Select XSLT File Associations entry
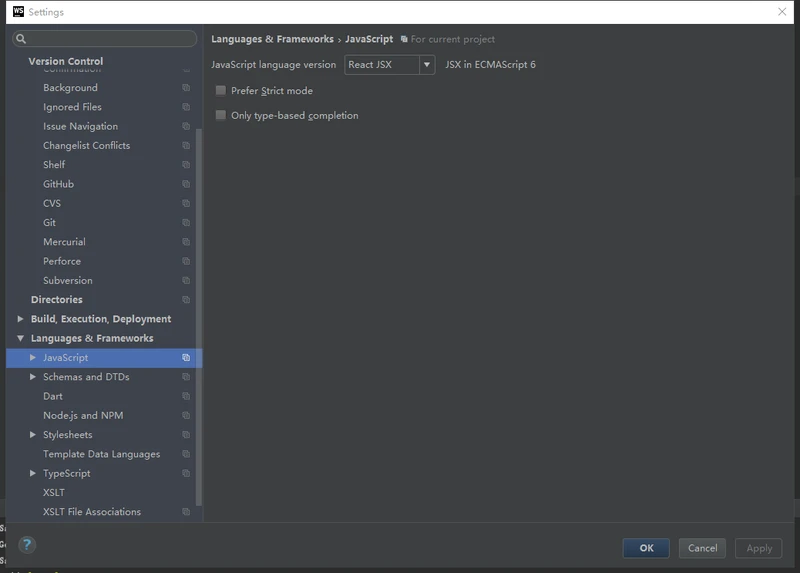The image size is (800, 573). (x=92, y=512)
